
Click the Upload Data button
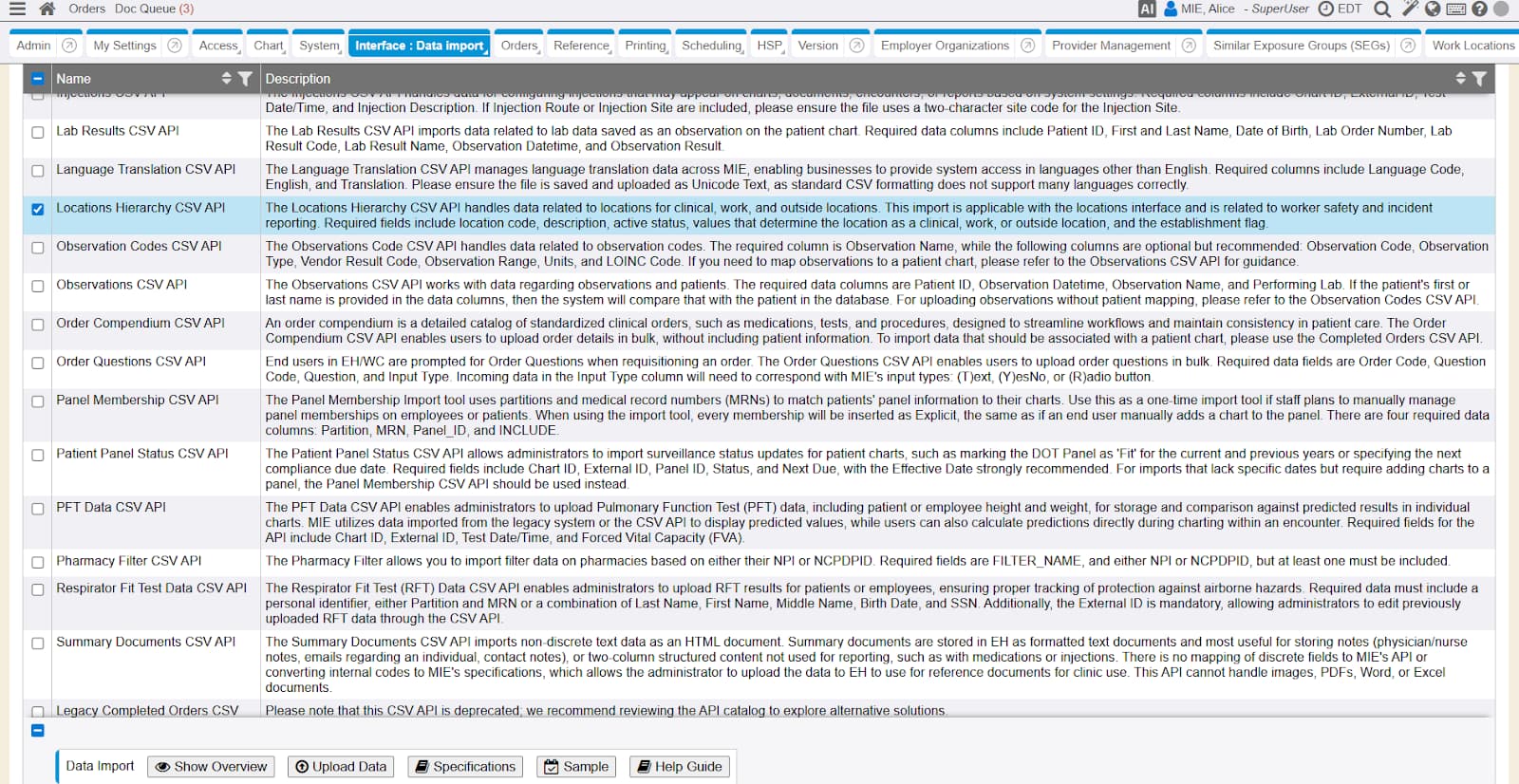pyautogui.click(x=341, y=766)
